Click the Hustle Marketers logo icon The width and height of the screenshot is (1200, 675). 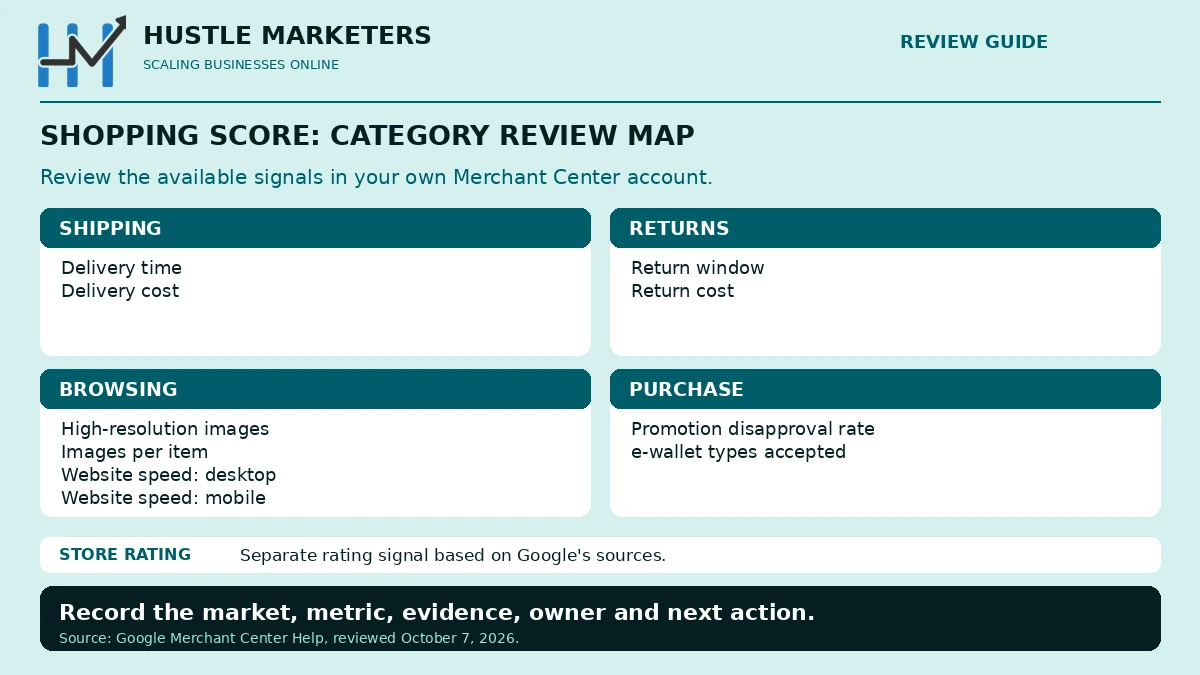click(x=82, y=52)
